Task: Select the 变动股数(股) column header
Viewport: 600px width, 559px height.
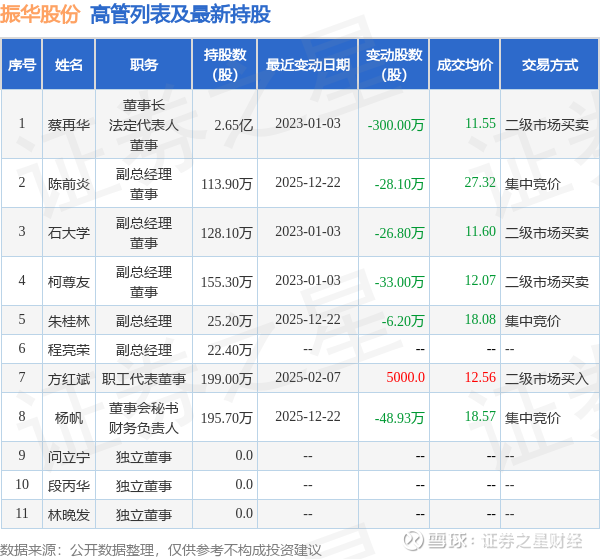Action: 394,65
